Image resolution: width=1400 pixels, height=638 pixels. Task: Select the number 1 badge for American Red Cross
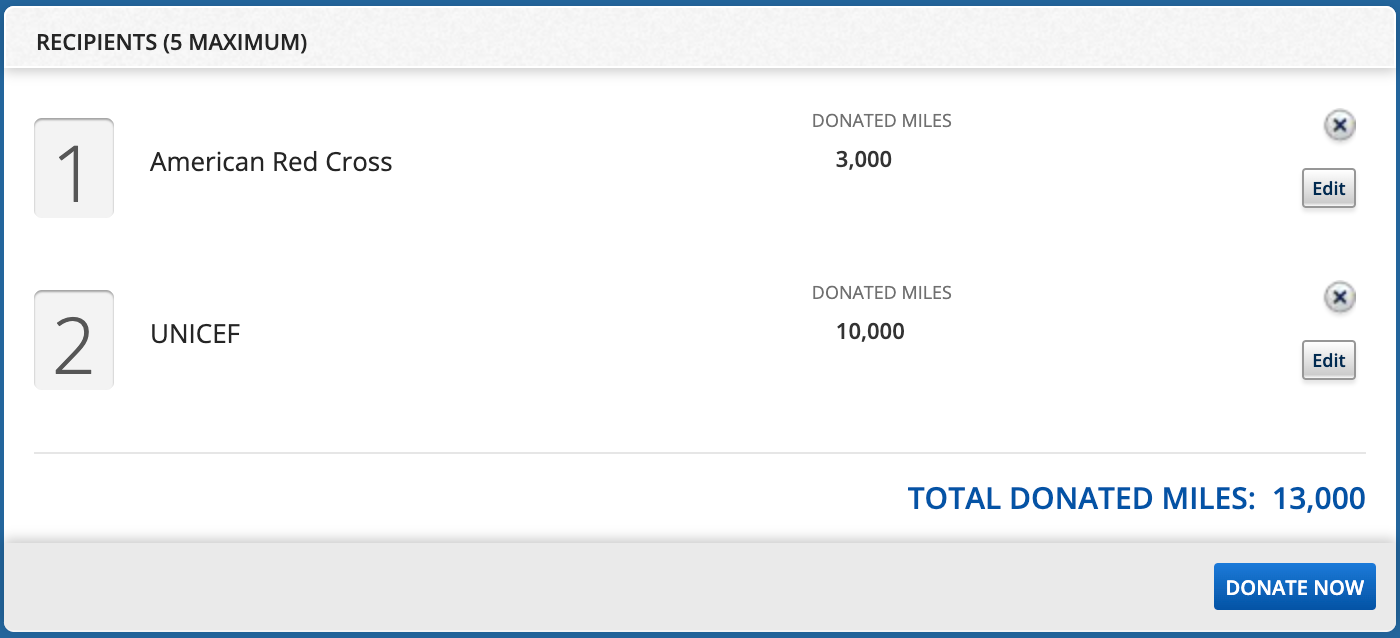(74, 167)
